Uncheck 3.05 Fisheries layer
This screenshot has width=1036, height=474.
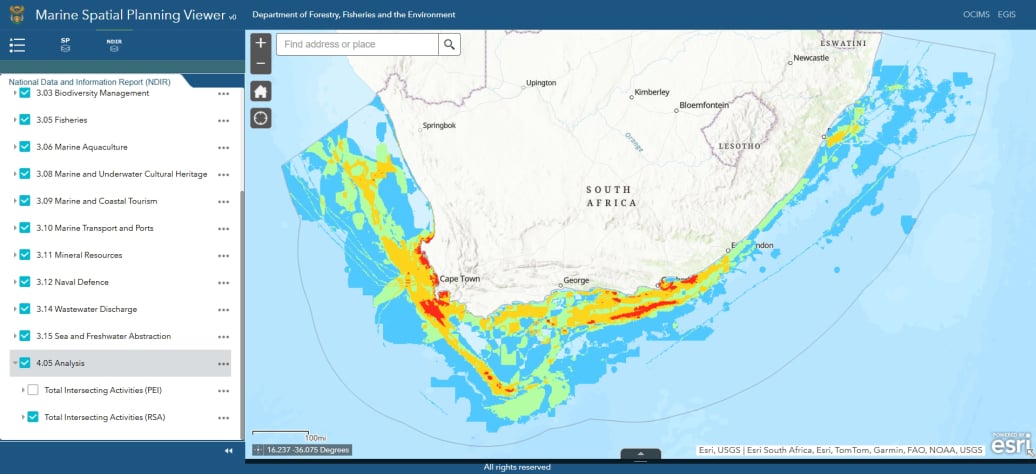click(25, 120)
